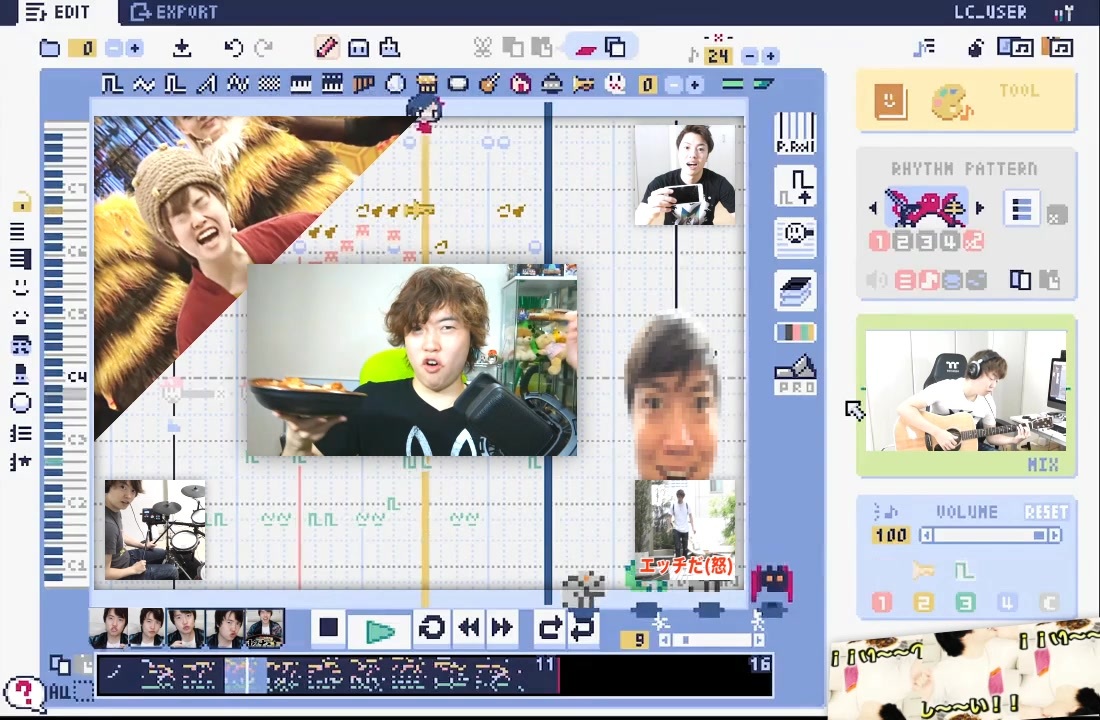Select rhythm pattern variation 1
The height and width of the screenshot is (720, 1100).
click(x=879, y=242)
